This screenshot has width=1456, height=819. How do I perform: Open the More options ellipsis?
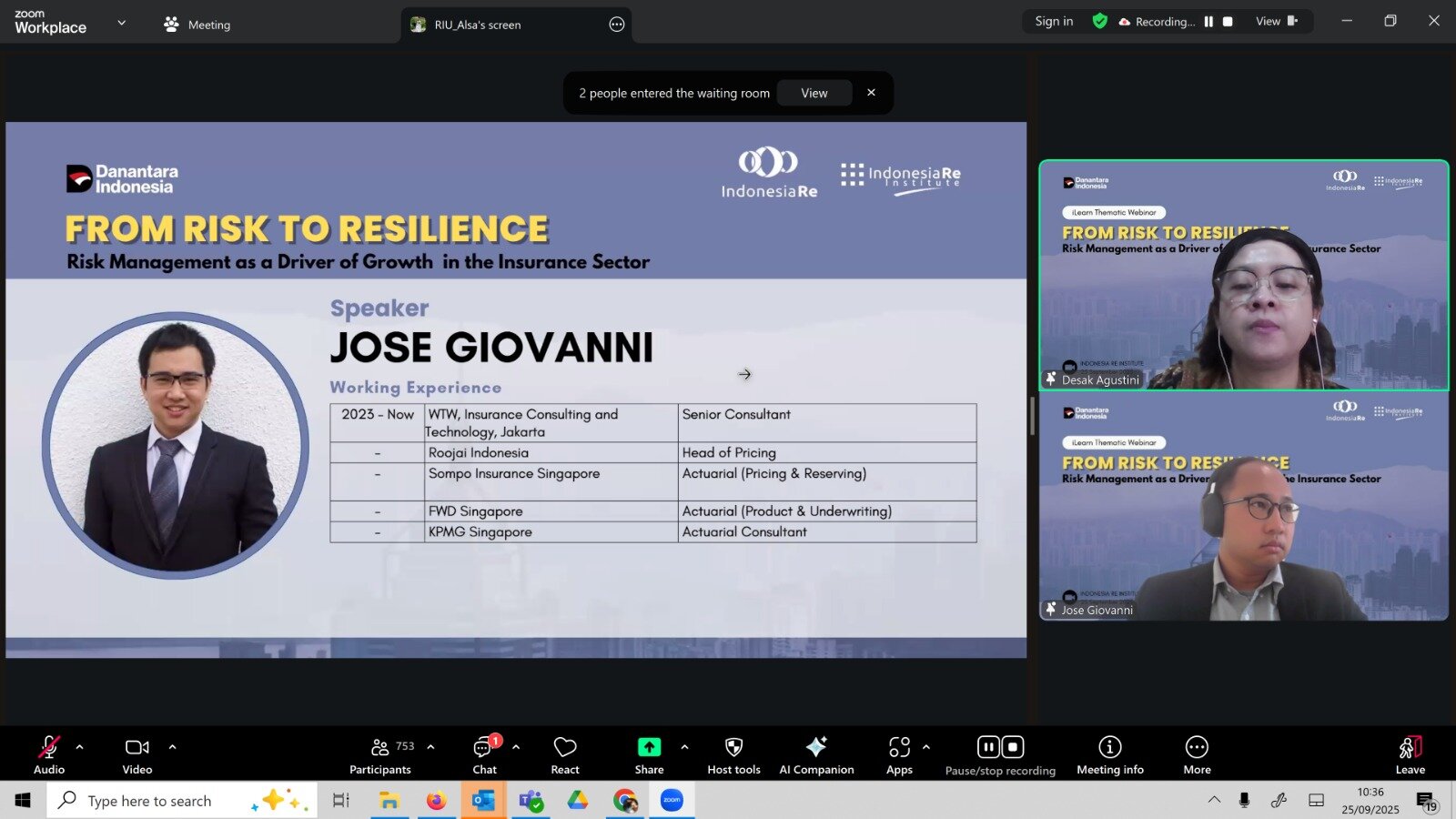click(1197, 747)
